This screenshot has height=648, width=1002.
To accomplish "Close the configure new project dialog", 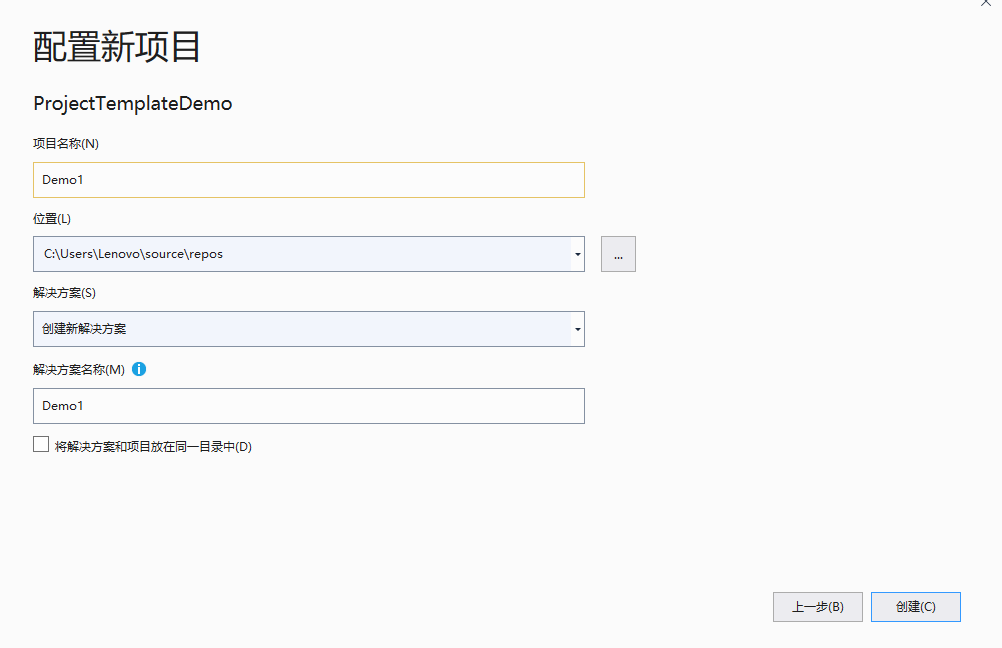I will pos(986,3).
